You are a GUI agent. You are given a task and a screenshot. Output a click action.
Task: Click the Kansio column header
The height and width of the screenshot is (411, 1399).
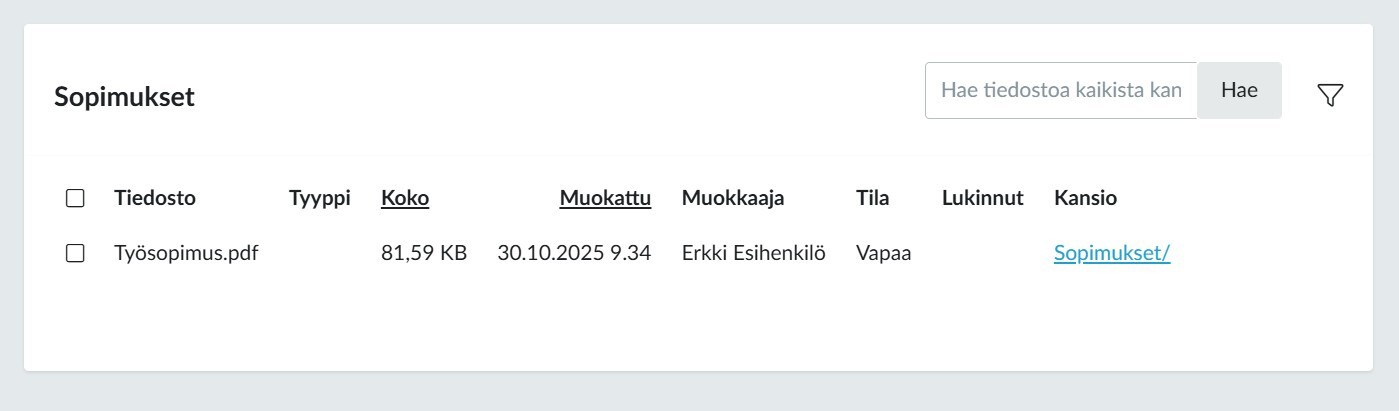1085,198
